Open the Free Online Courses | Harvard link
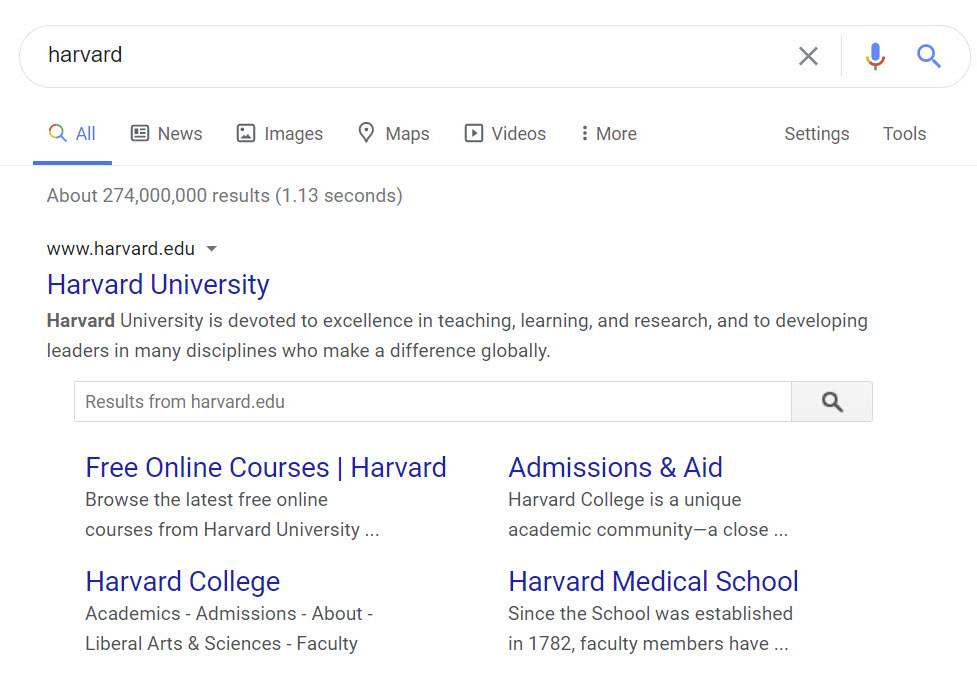Image resolution: width=977 pixels, height=683 pixels. tap(266, 468)
